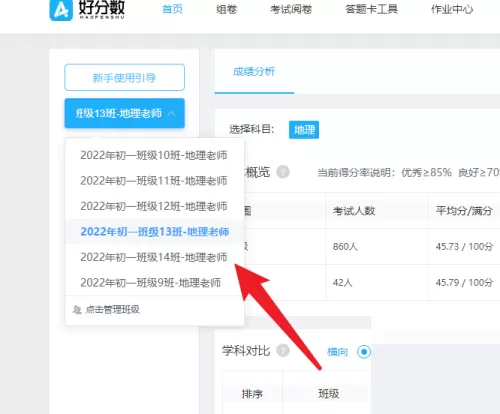Select 2022年初一班级11班-地理老师 from the list
Screen dimensions: 500x414
tap(154, 181)
